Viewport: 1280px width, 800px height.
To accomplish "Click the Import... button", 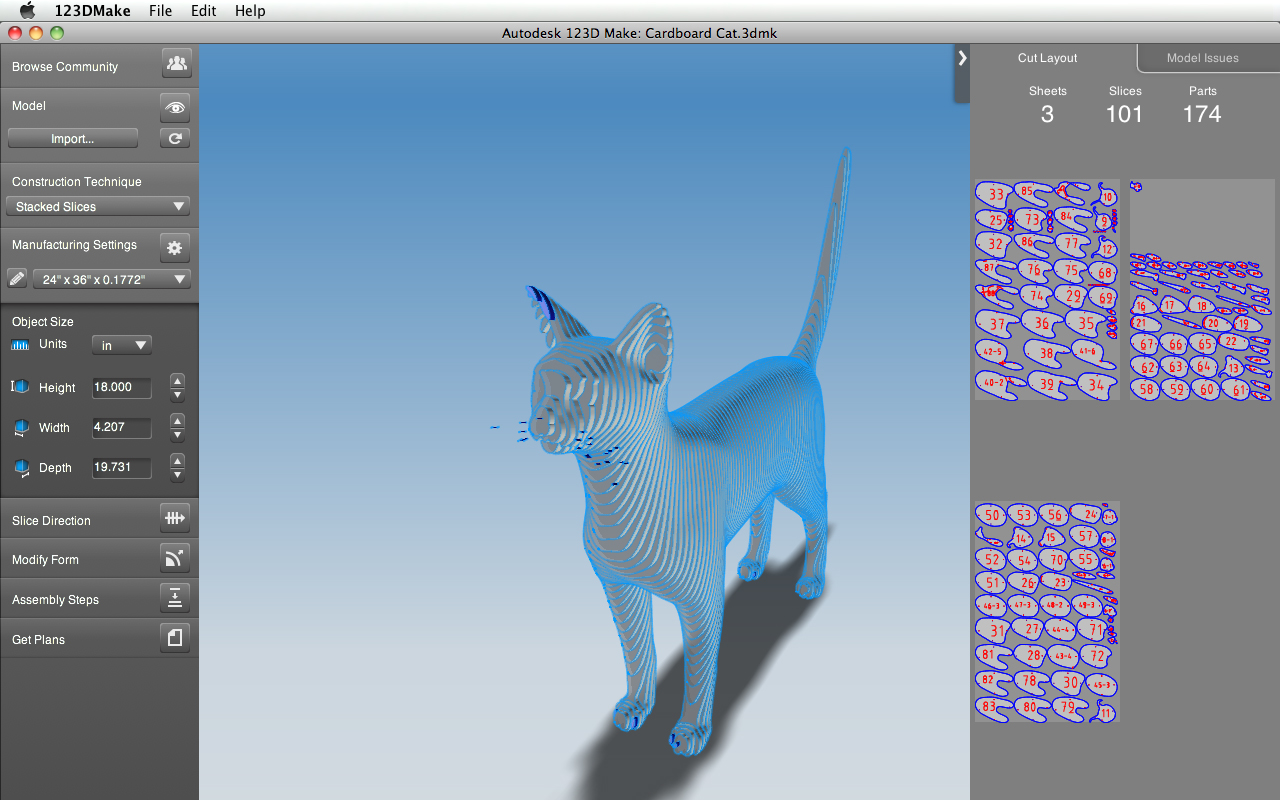I will tap(73, 139).
